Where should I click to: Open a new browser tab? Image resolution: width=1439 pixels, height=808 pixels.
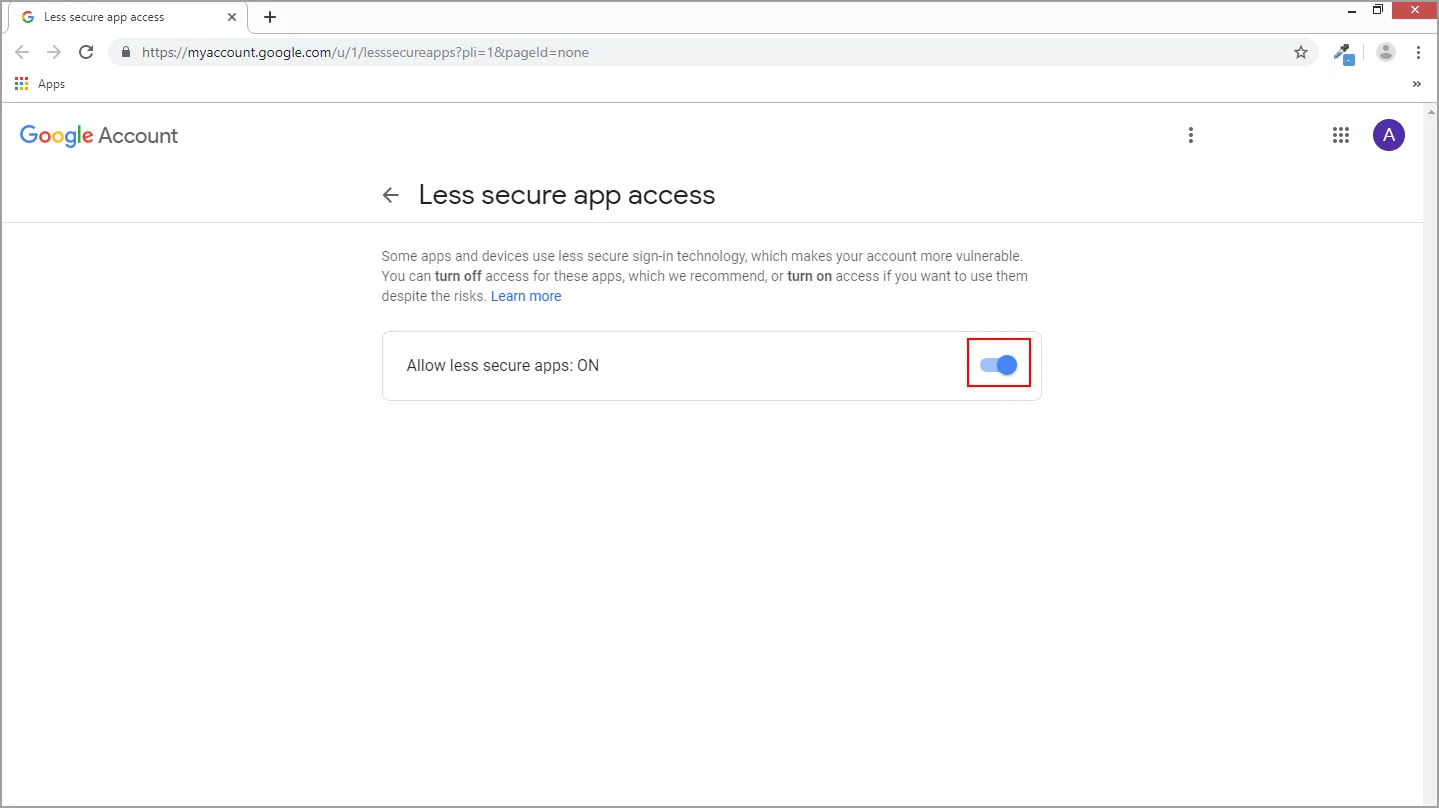[269, 16]
